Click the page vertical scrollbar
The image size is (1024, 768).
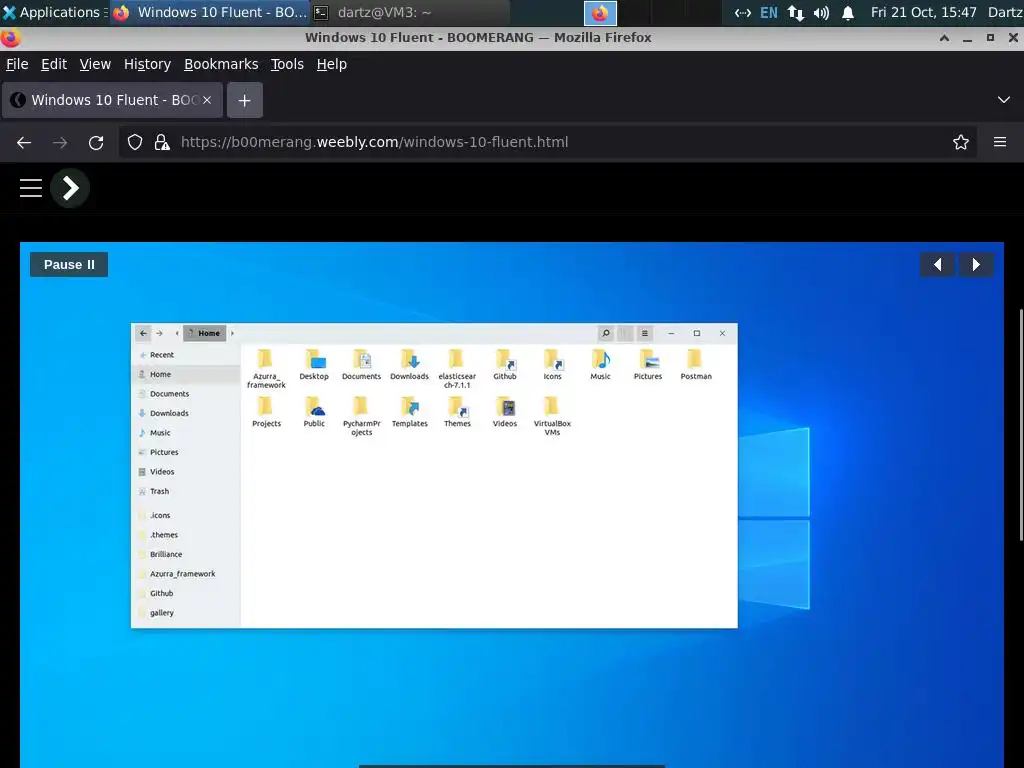(1021, 424)
